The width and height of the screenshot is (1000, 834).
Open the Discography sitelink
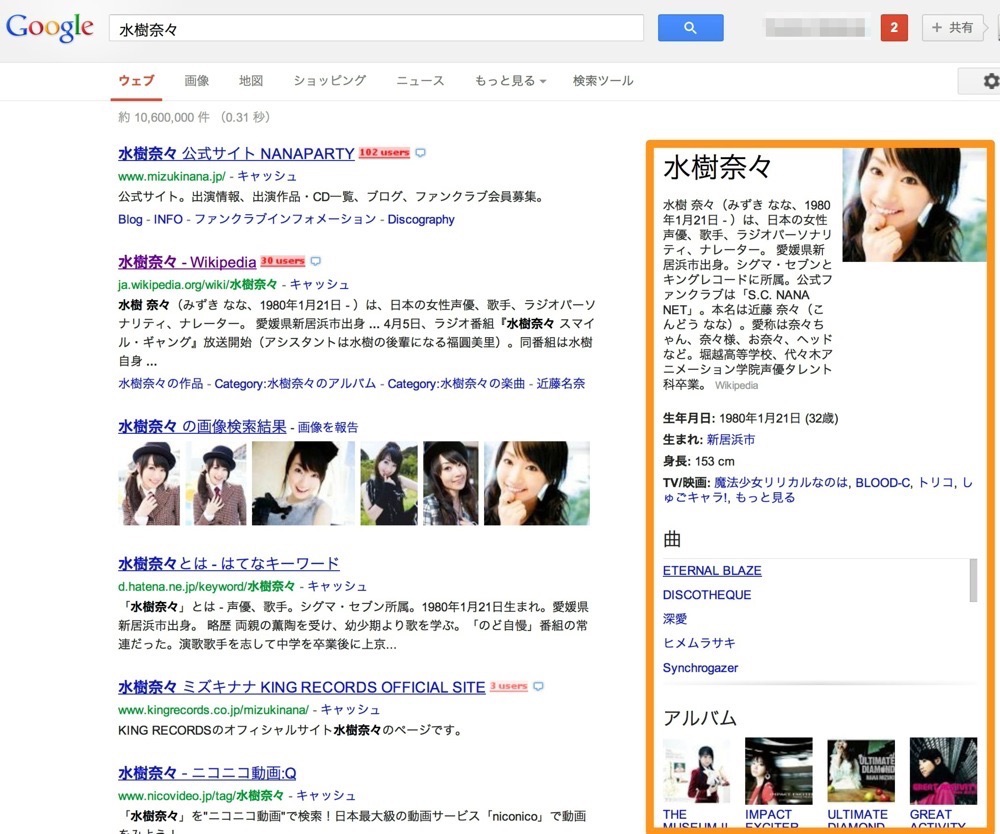click(x=421, y=219)
